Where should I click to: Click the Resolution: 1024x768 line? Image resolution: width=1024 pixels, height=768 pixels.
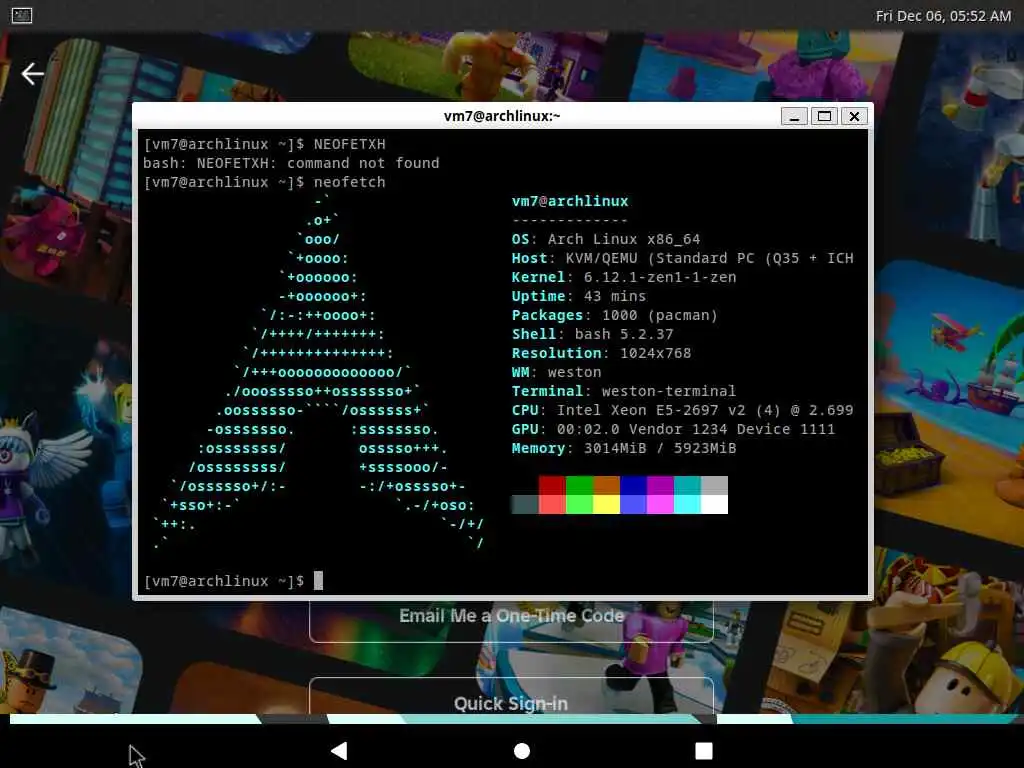(601, 353)
